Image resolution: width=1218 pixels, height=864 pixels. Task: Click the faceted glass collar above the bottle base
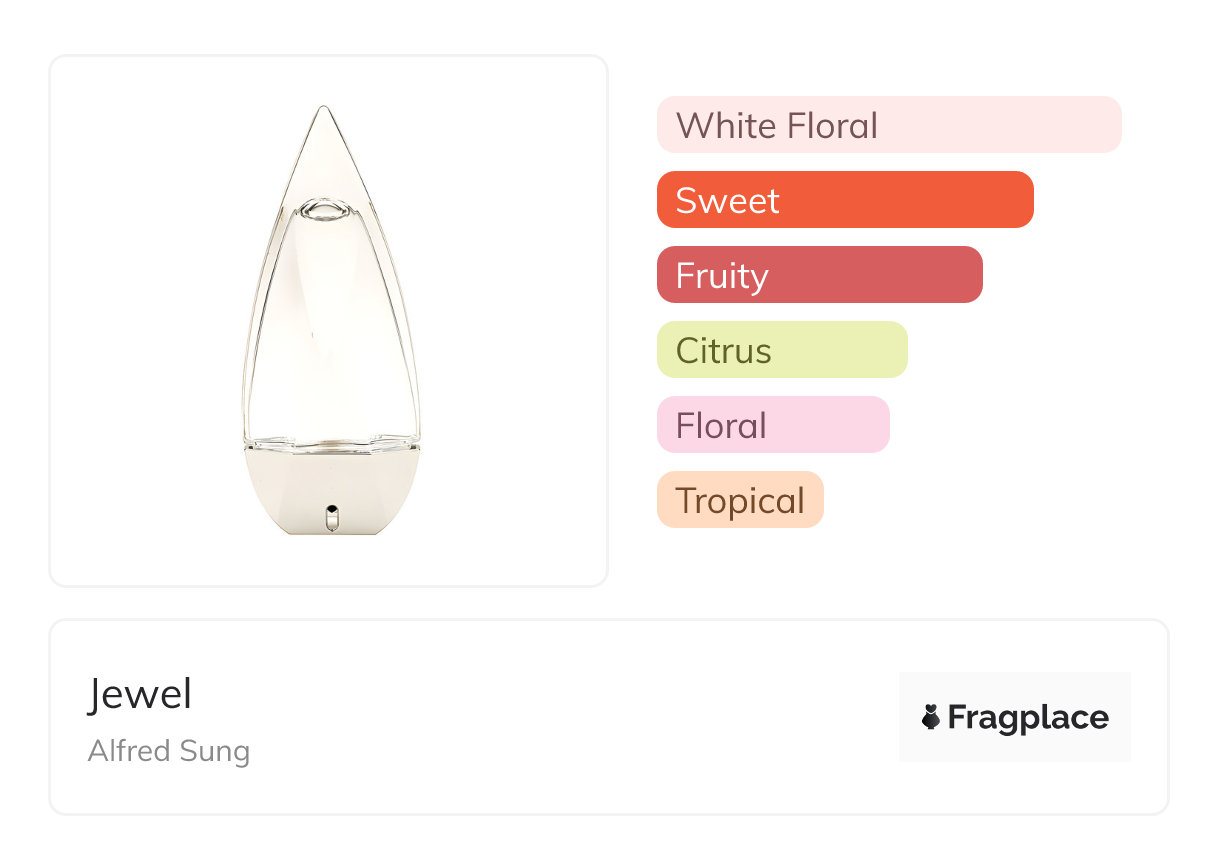(331, 443)
